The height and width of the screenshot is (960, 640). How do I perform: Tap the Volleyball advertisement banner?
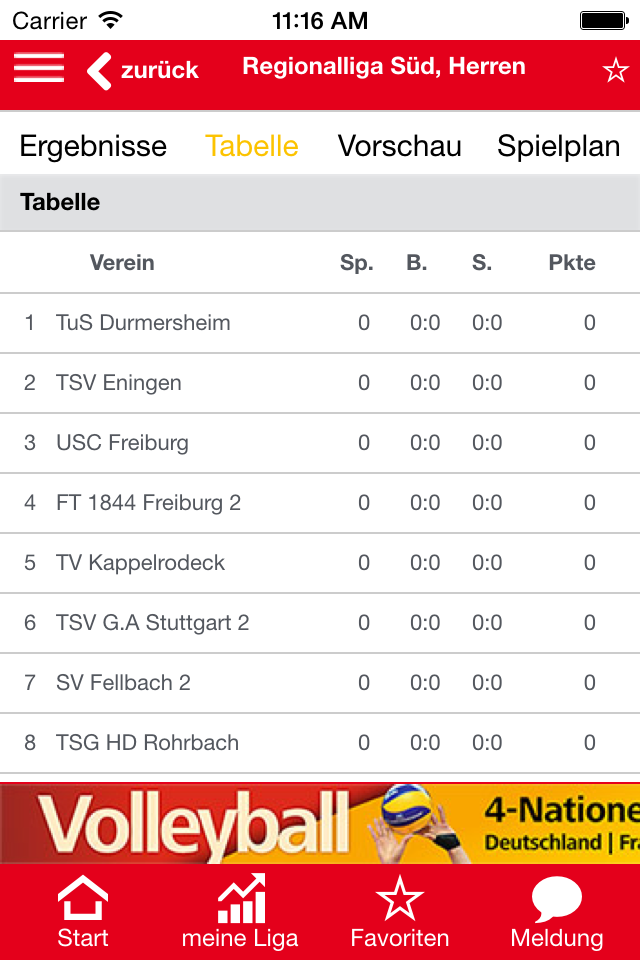(320, 822)
